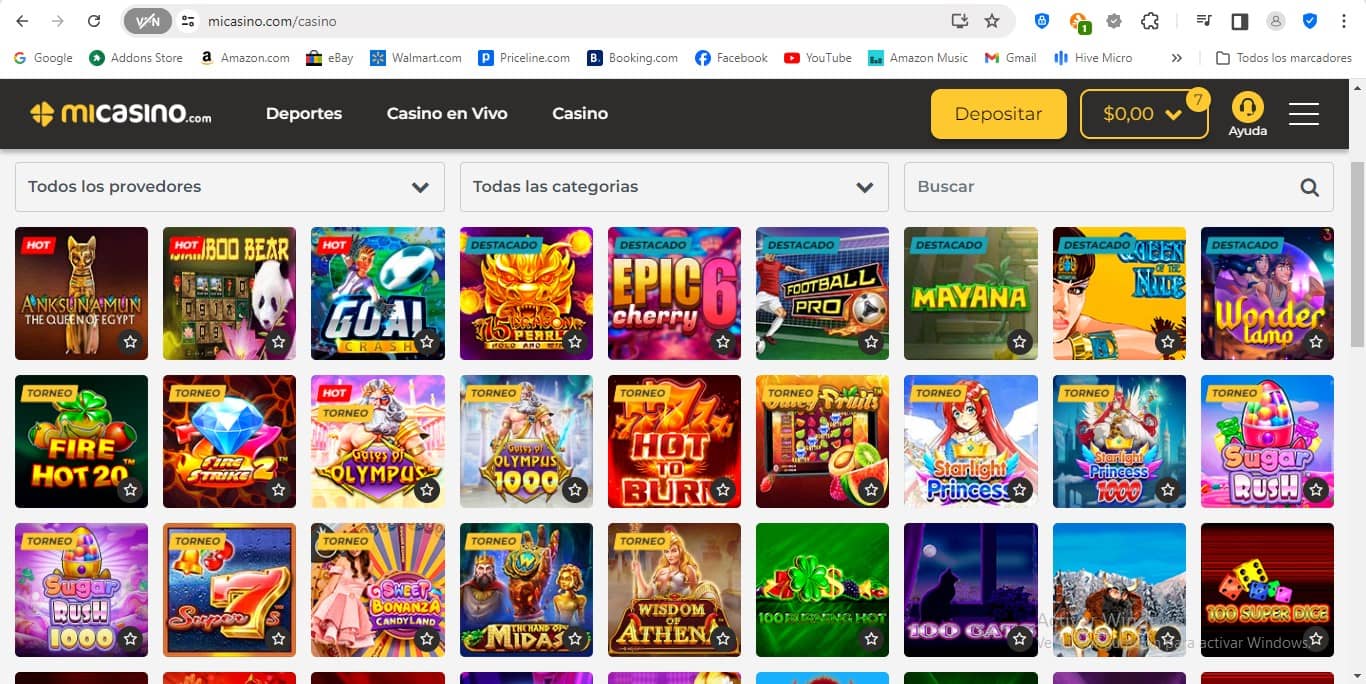Favorite the Fire Hot 20 game
The height and width of the screenshot is (684, 1366).
coord(130,490)
